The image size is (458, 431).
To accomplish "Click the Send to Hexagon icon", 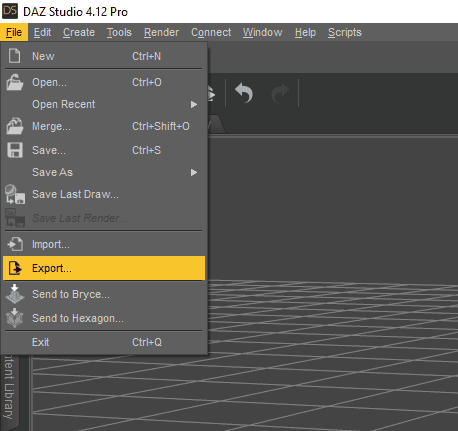I will 15,318.
